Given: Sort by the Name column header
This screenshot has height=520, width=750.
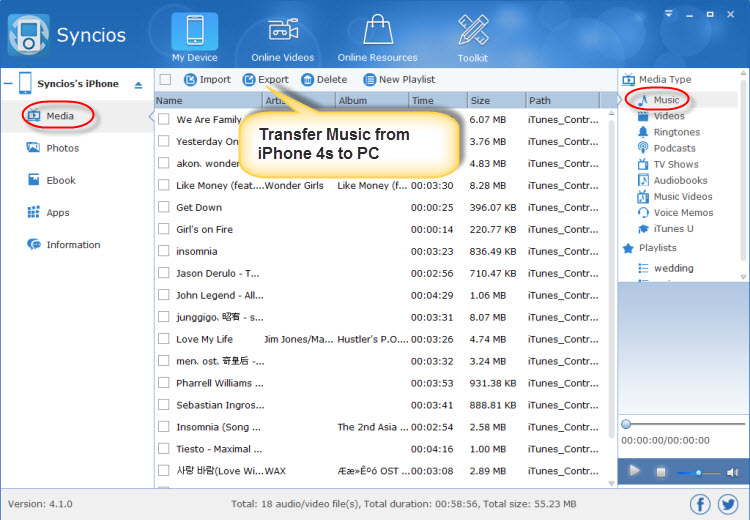Looking at the screenshot, I should 208,100.
